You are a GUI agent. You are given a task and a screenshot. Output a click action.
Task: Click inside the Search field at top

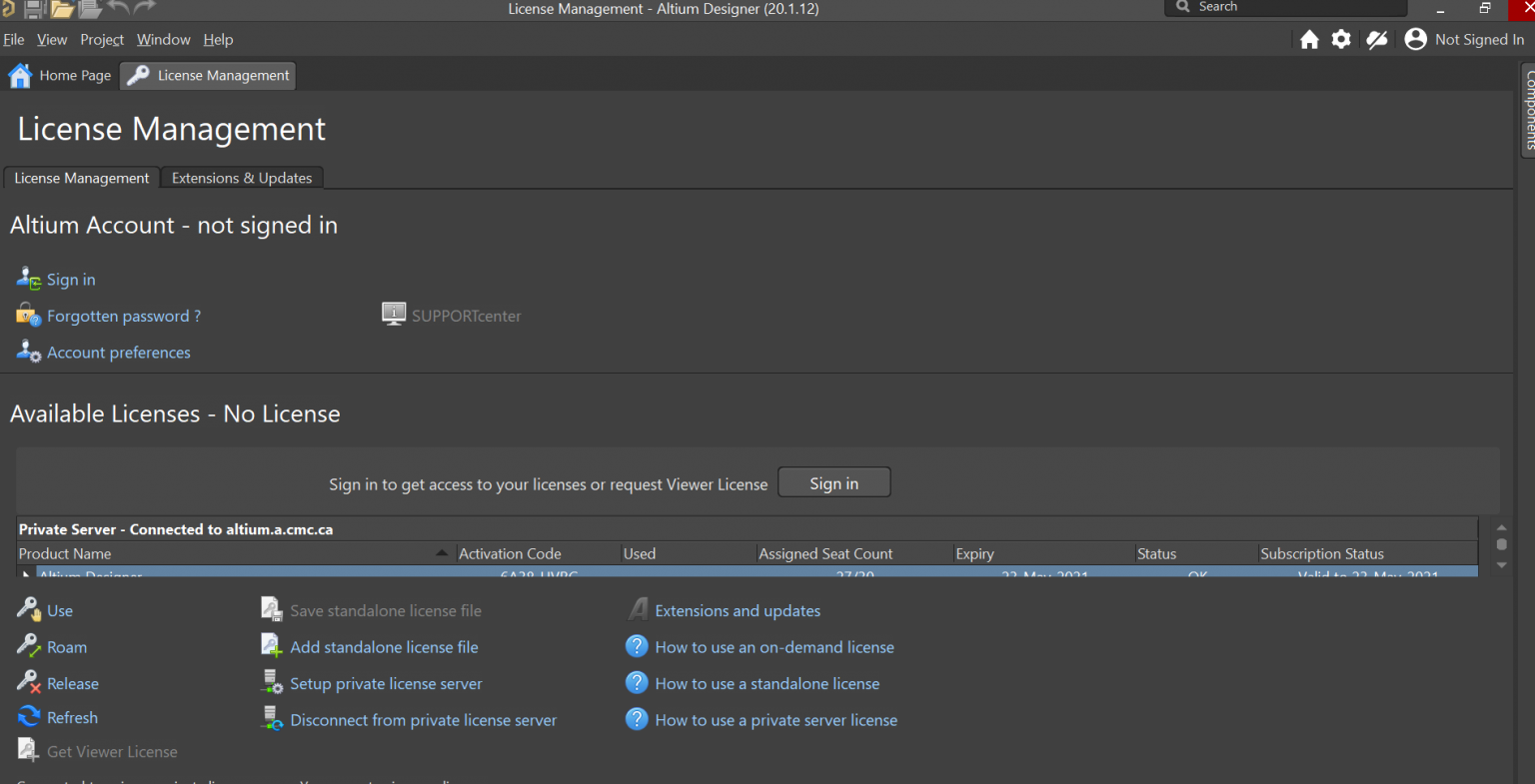click(1285, 8)
